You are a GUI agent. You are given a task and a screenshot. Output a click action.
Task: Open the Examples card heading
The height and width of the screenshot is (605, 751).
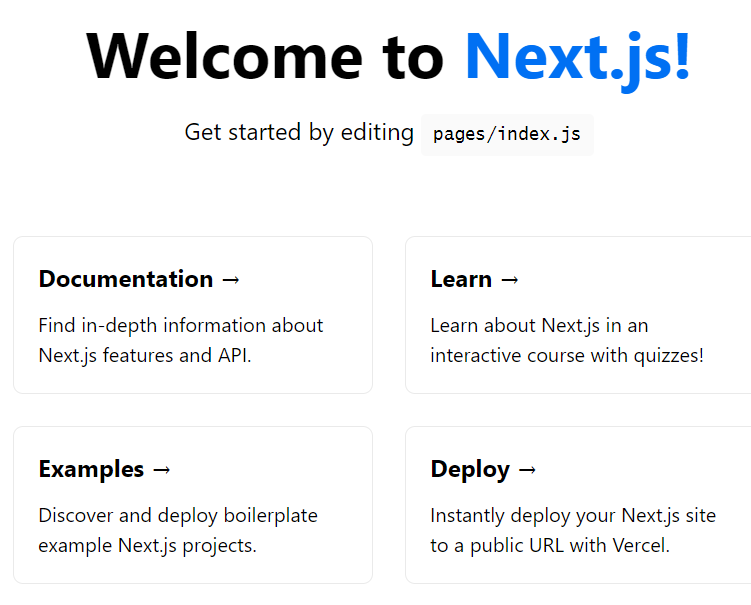click(x=91, y=469)
